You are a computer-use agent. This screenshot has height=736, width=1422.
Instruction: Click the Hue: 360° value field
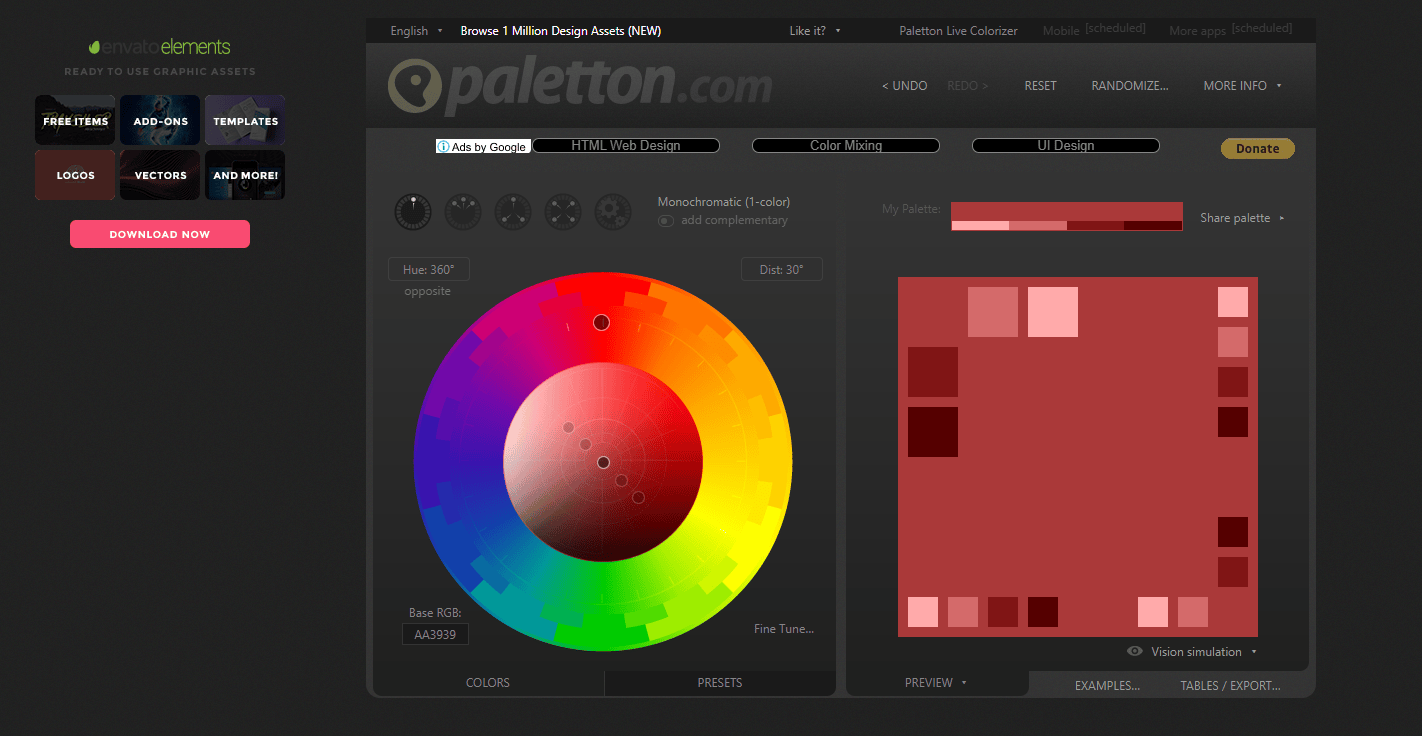point(429,269)
